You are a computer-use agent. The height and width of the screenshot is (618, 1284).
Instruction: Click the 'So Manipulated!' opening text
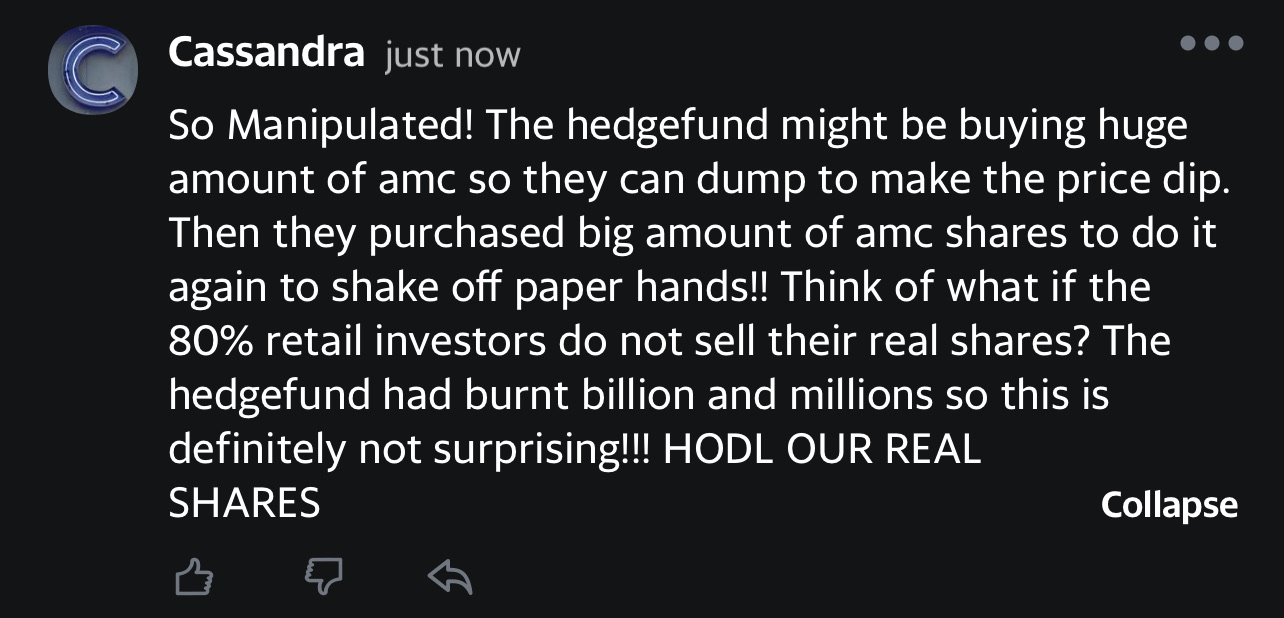323,126
